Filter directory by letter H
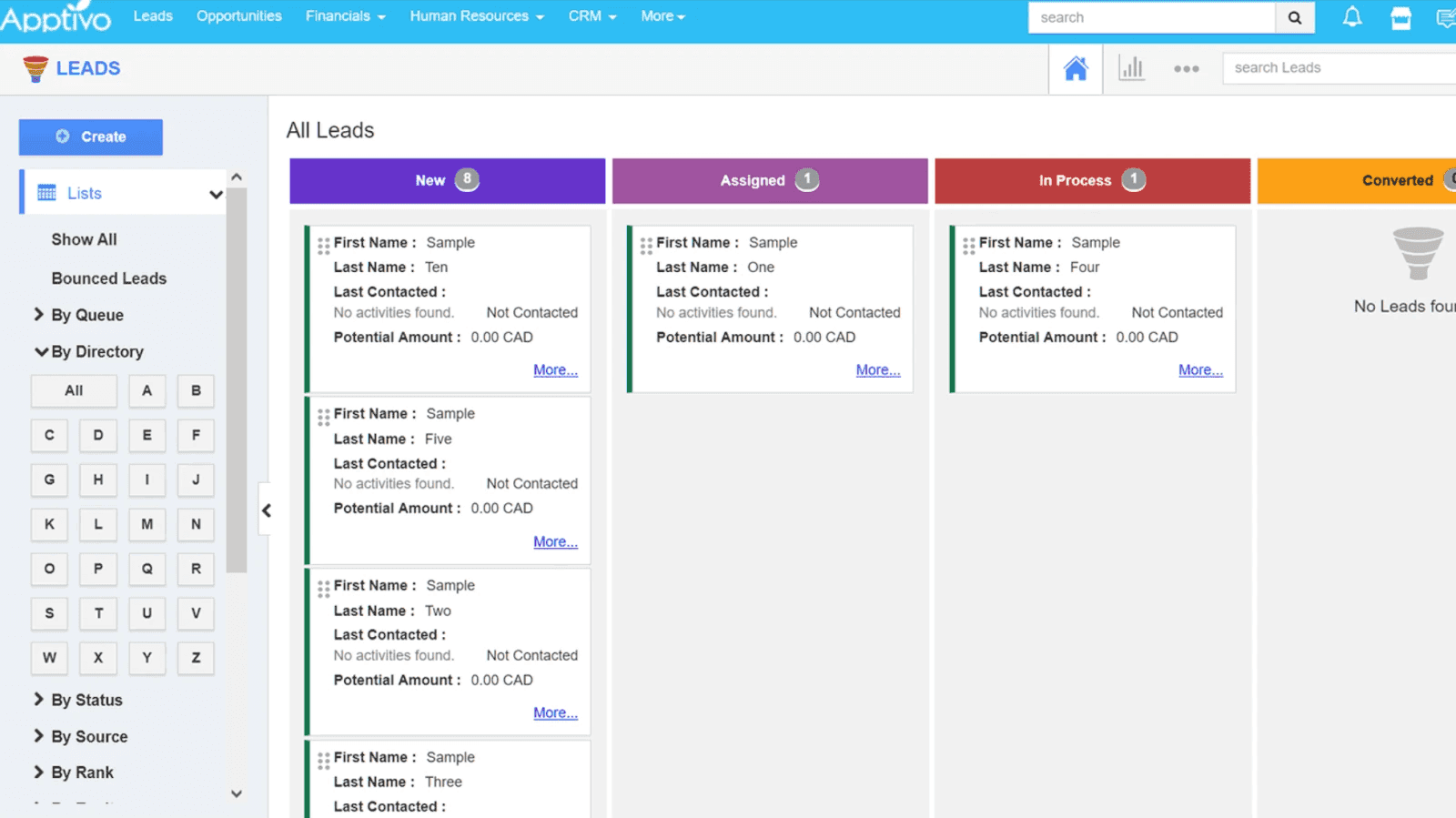 point(98,480)
